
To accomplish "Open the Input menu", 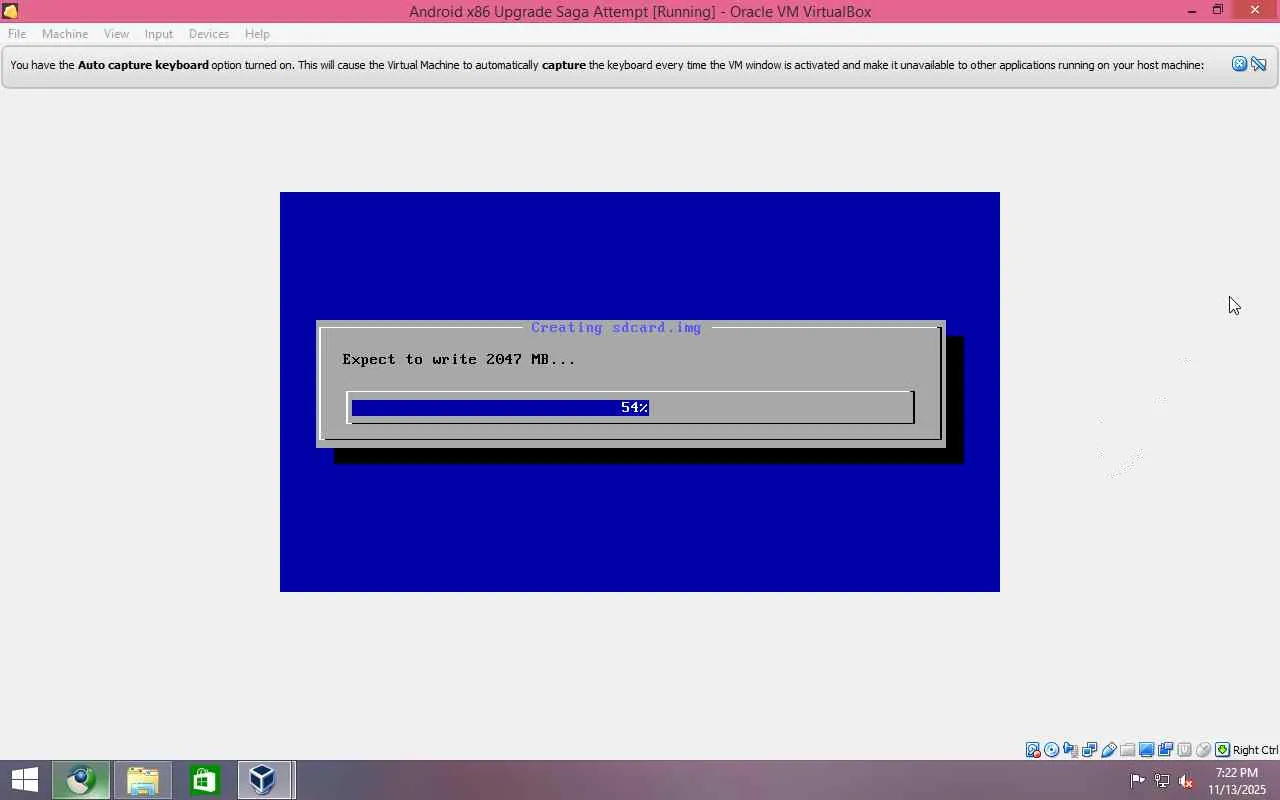I will coord(158,34).
